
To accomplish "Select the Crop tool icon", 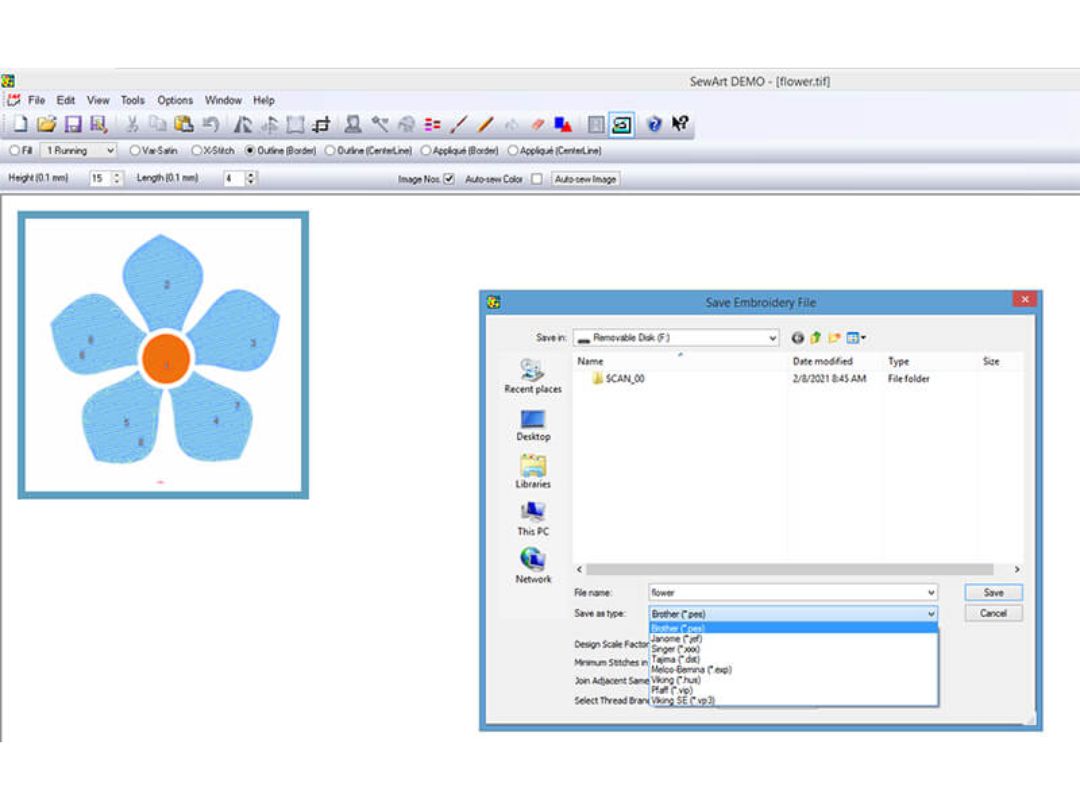I will tap(322, 124).
